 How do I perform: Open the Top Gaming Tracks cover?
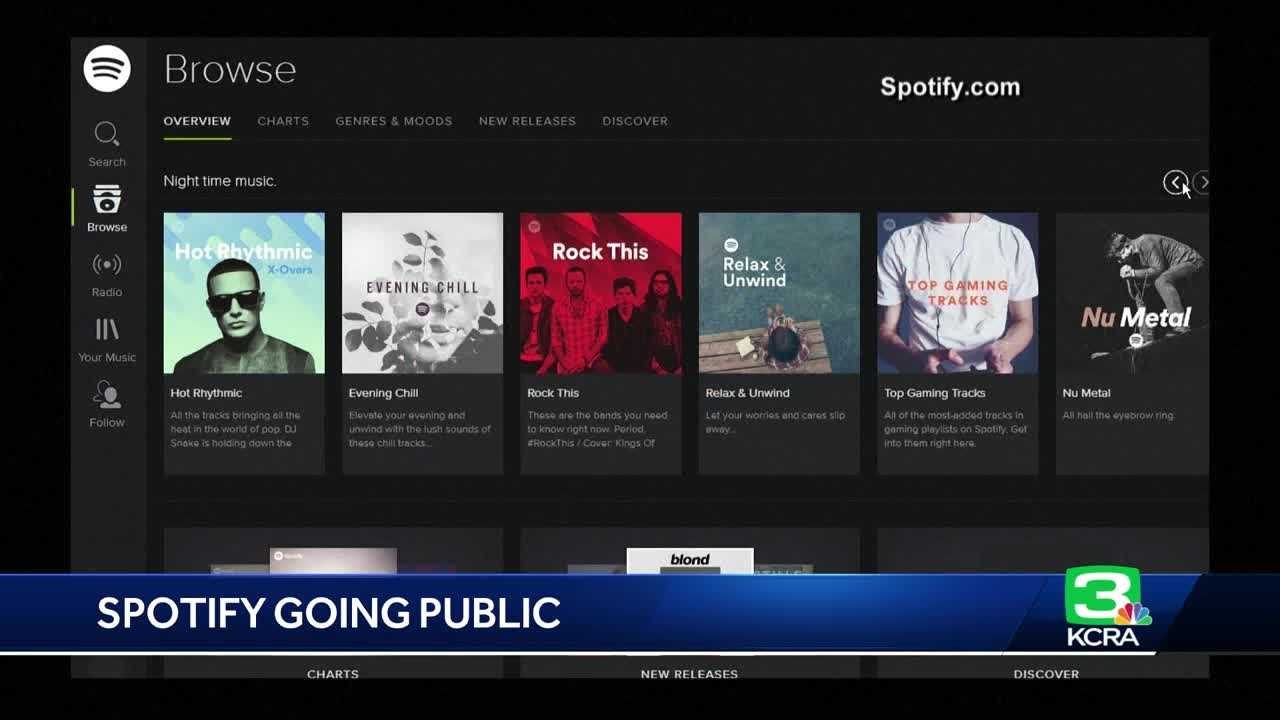957,293
